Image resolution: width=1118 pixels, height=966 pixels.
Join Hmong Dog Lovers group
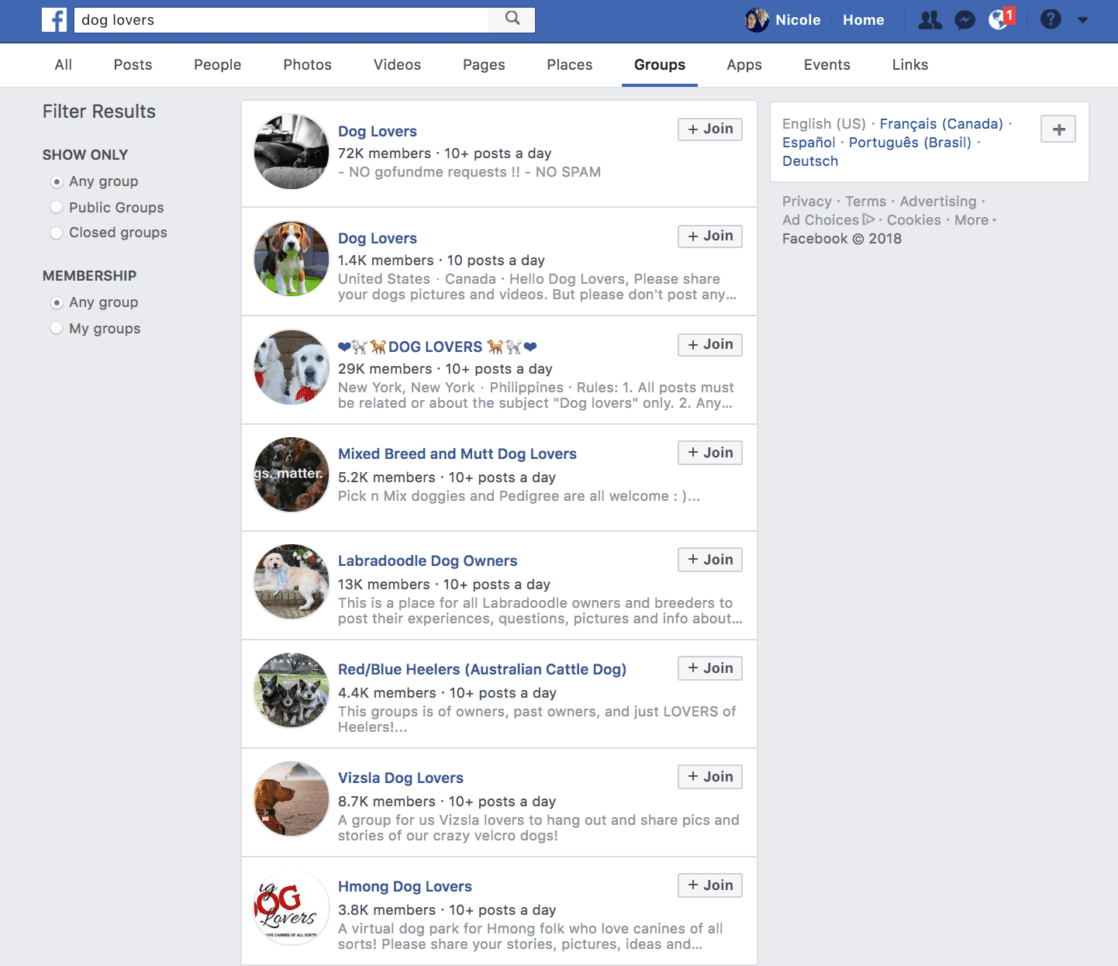point(710,885)
